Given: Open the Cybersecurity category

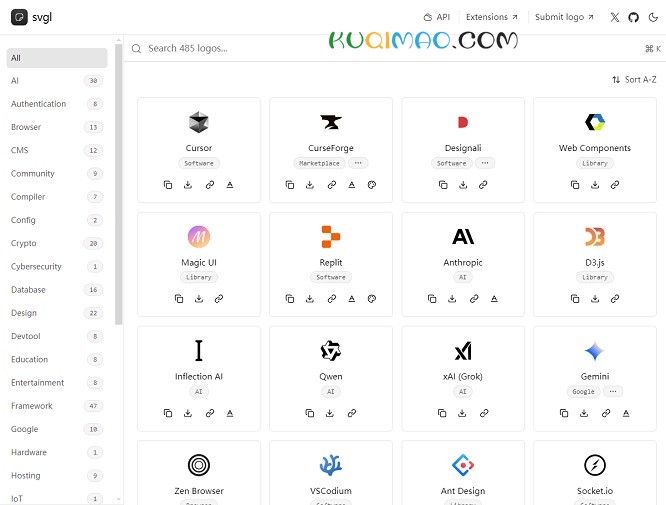Looking at the screenshot, I should tap(57, 266).
